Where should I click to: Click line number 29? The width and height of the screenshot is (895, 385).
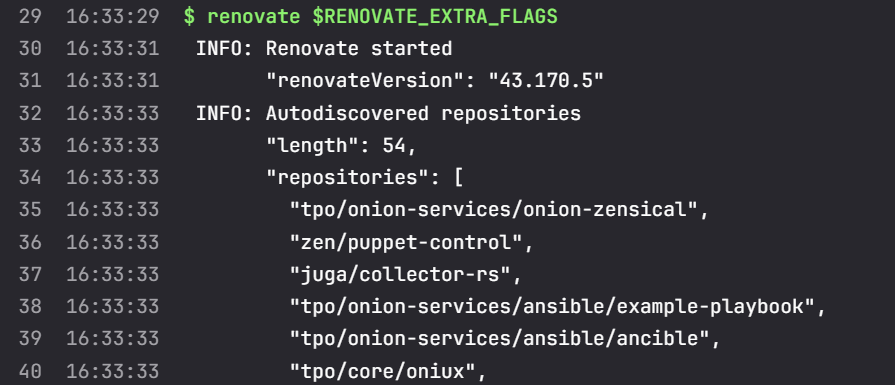30,17
